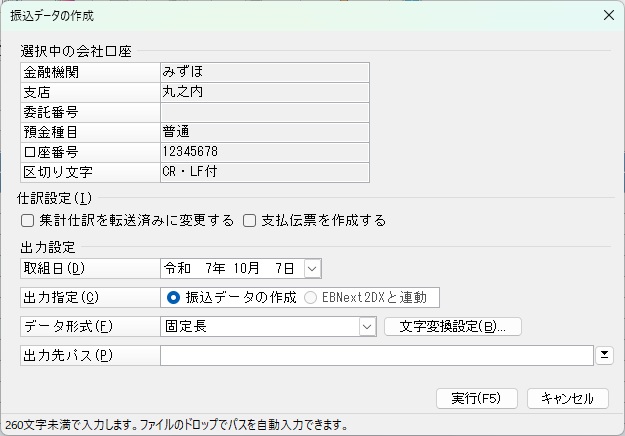Click the CR・LF付 delimiter value cell
625x436 pixels.
point(264,172)
